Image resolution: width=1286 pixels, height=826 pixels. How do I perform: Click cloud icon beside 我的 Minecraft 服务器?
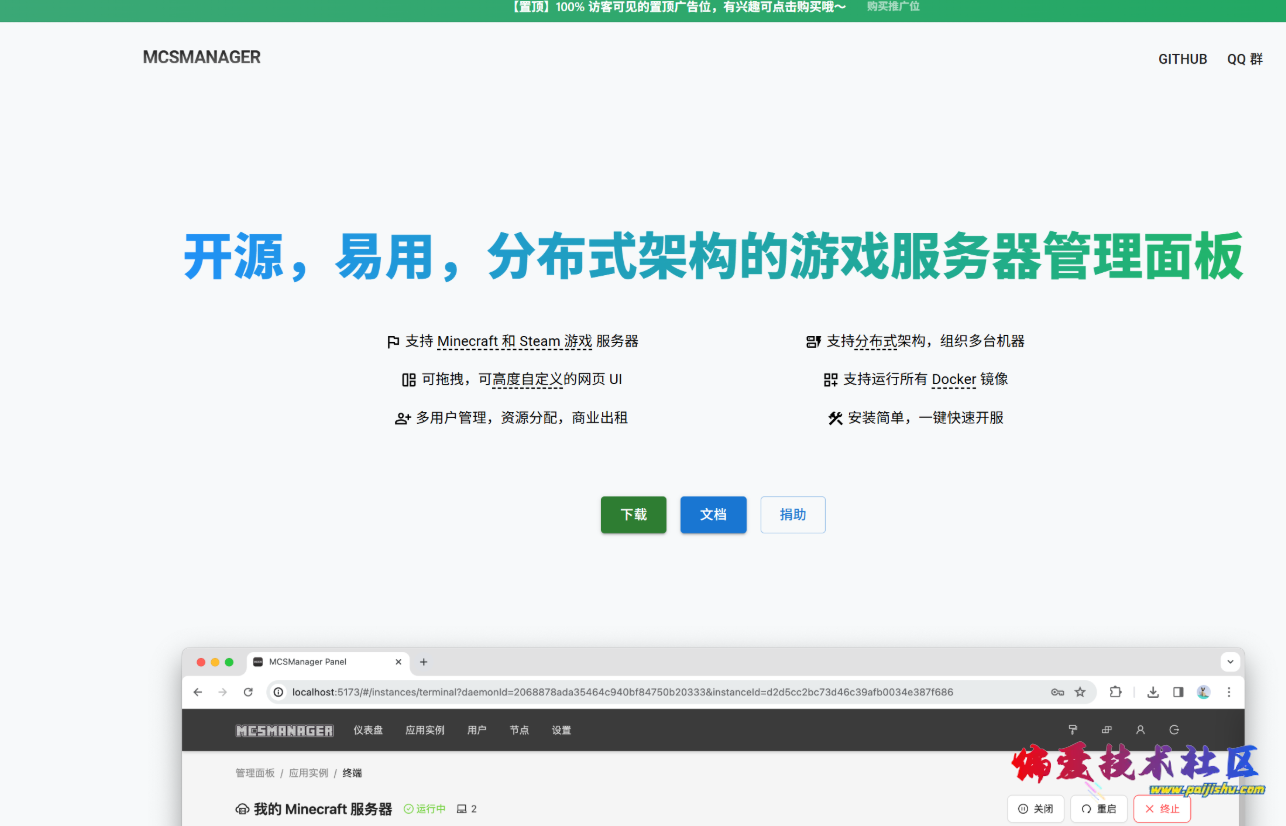[242, 809]
